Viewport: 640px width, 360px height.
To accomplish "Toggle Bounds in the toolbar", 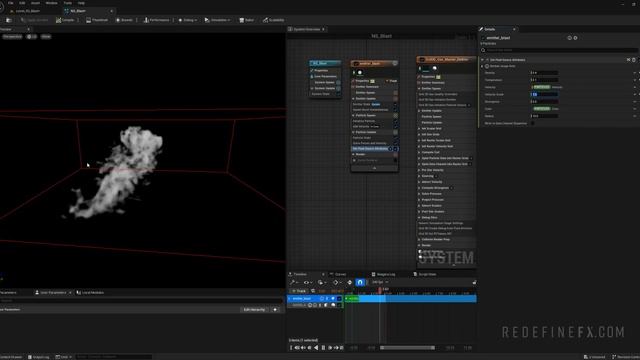I will coord(124,20).
